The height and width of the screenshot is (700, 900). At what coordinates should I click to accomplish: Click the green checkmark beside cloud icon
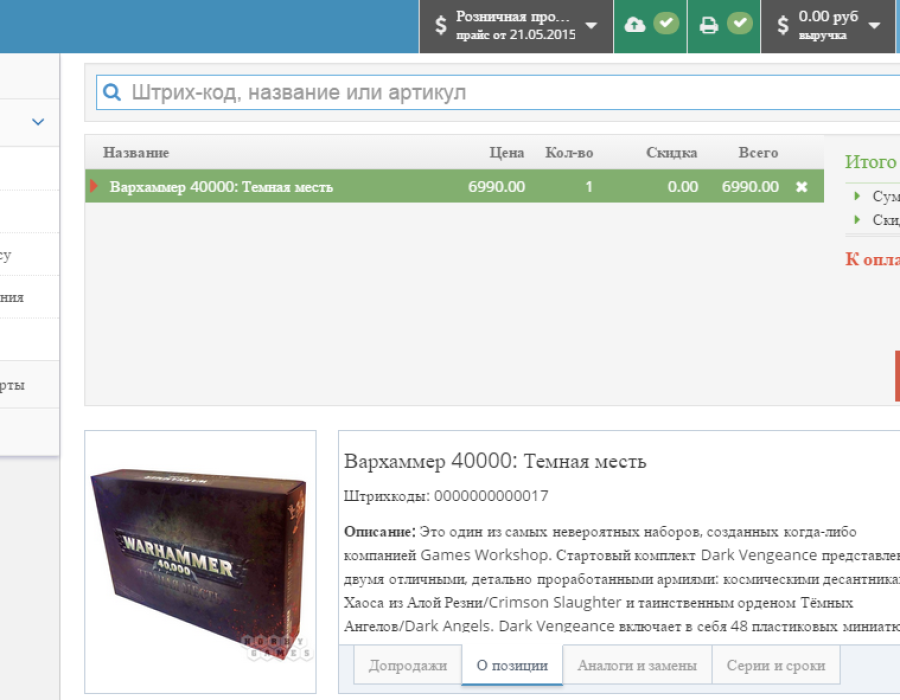tap(666, 23)
